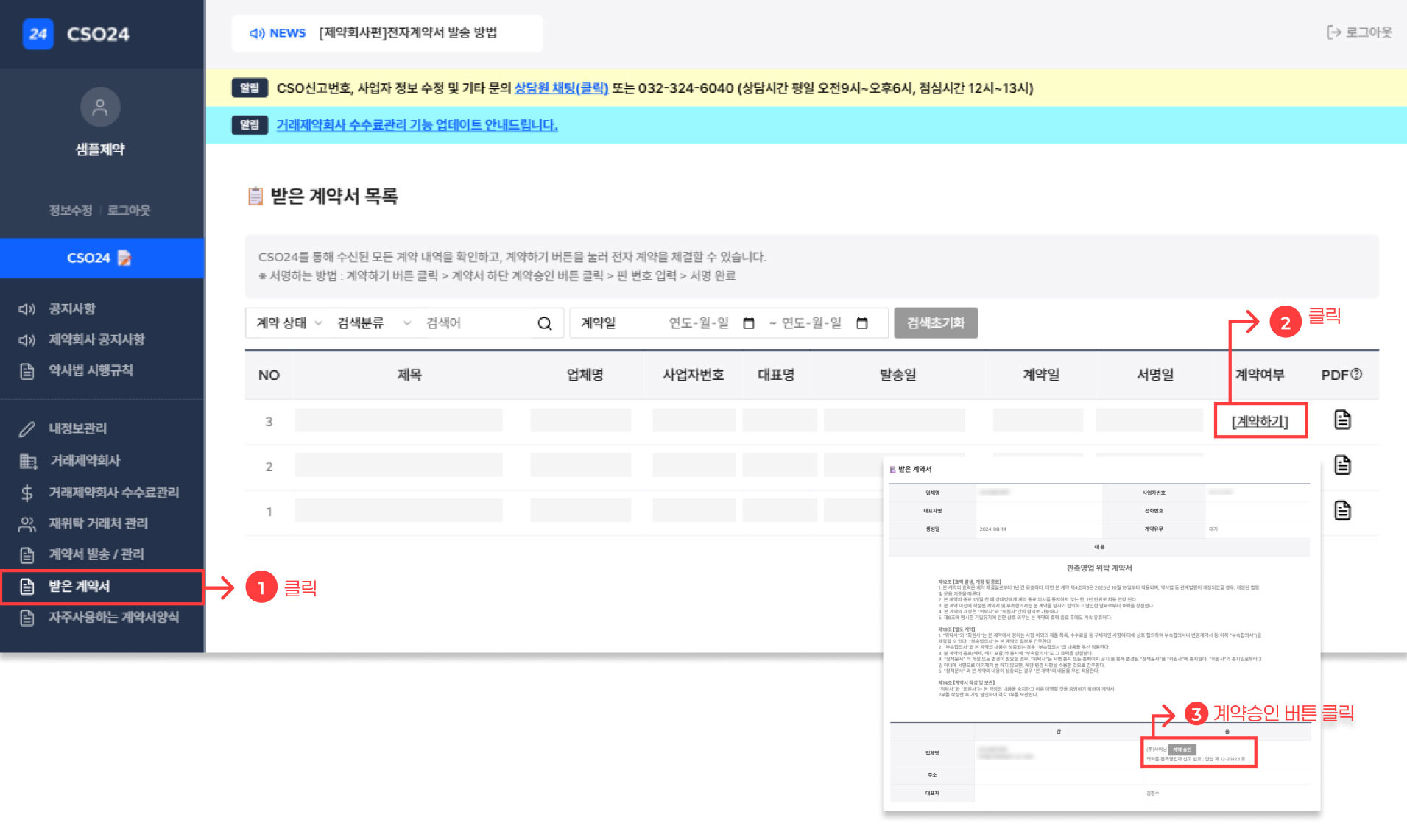
Task: Open the end date calendar icon
Action: click(862, 323)
